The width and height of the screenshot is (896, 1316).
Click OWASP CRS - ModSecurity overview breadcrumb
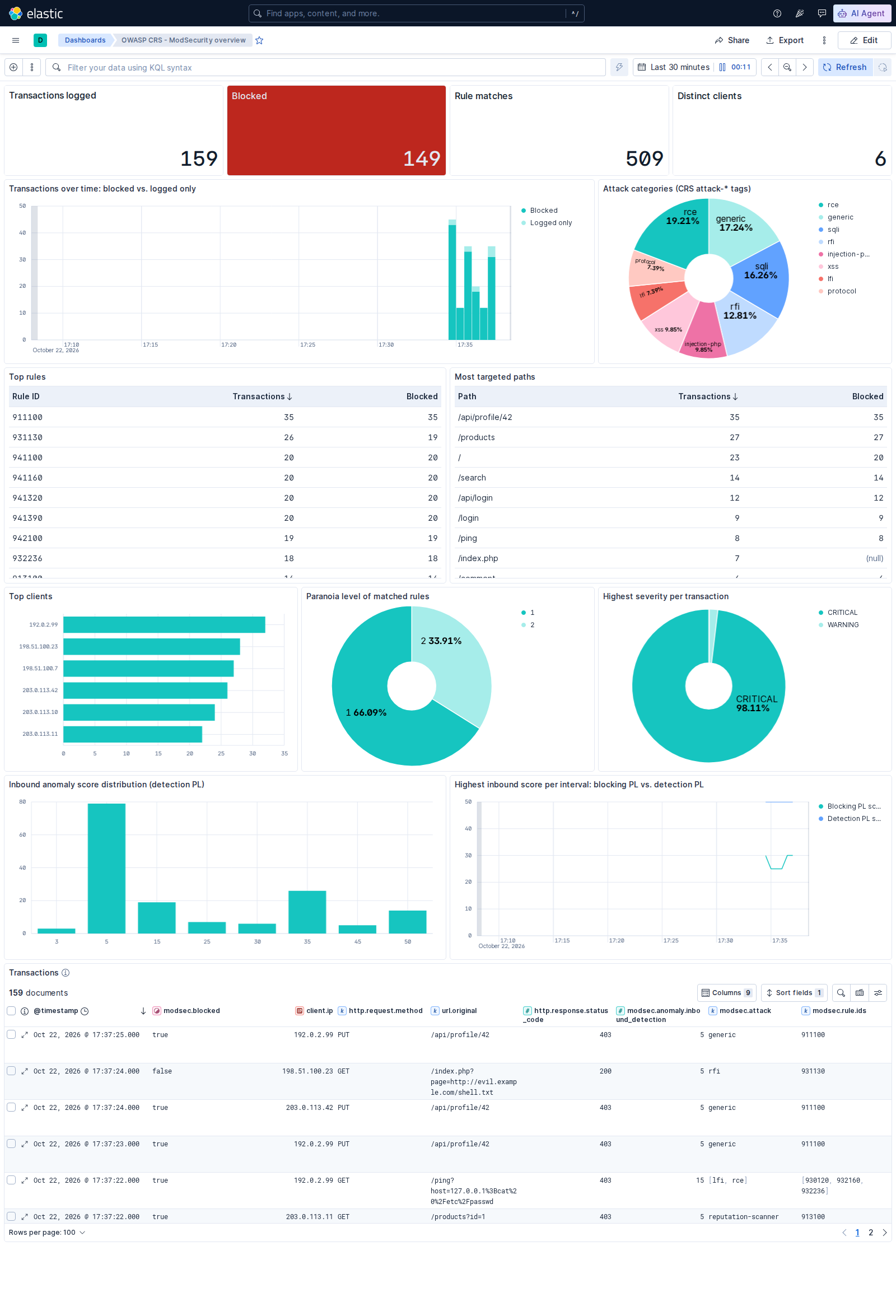click(x=183, y=40)
